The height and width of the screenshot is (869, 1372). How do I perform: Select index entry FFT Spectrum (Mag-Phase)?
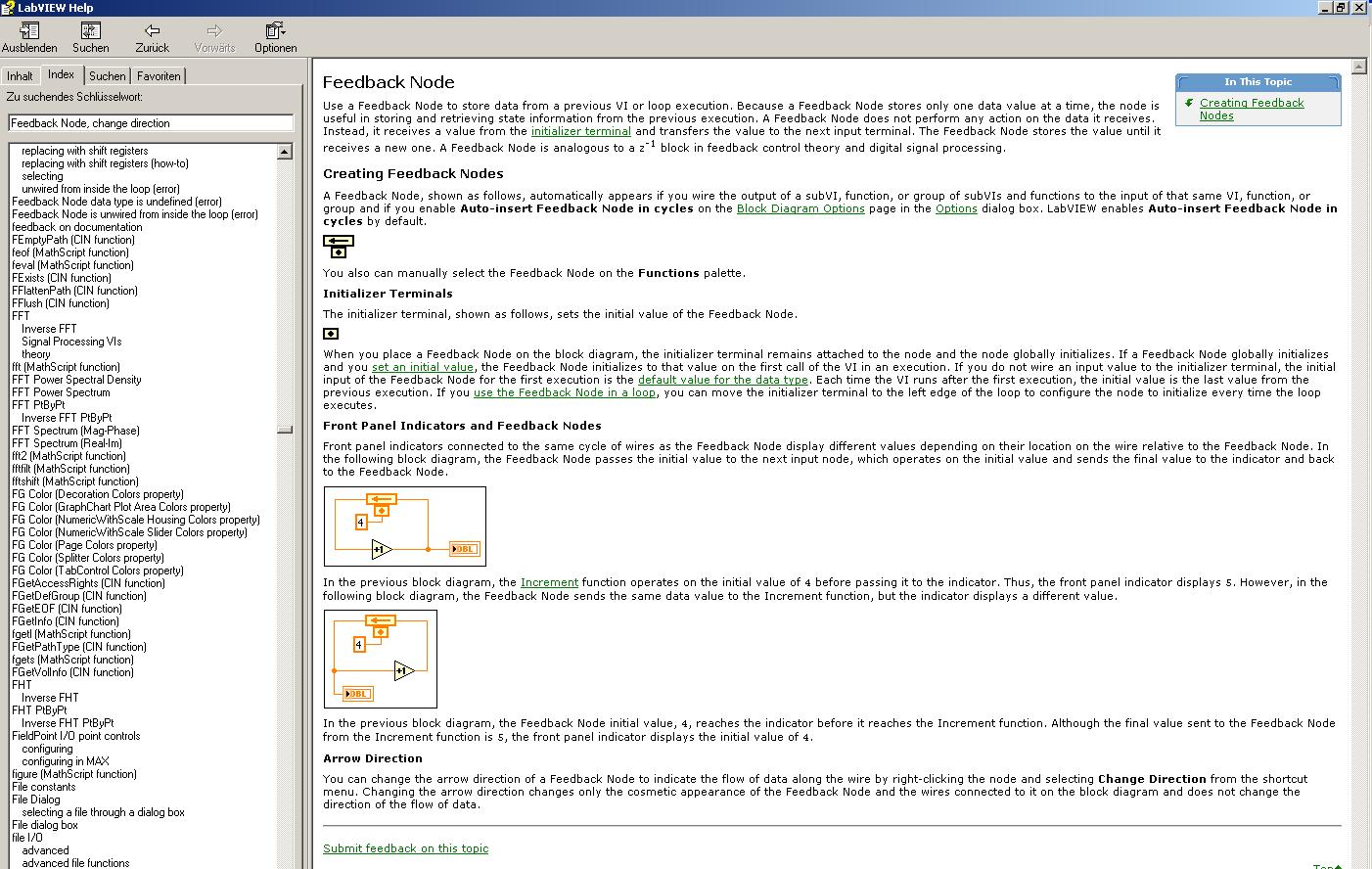click(75, 431)
